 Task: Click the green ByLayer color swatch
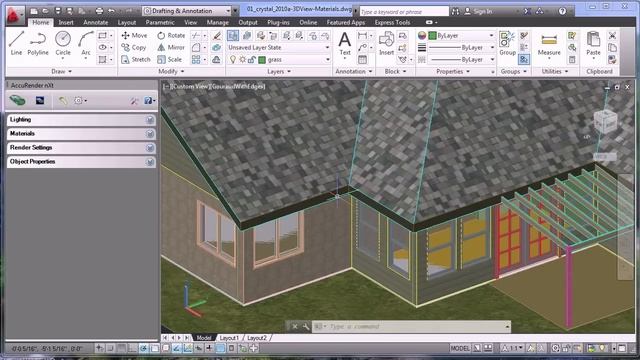click(432, 36)
